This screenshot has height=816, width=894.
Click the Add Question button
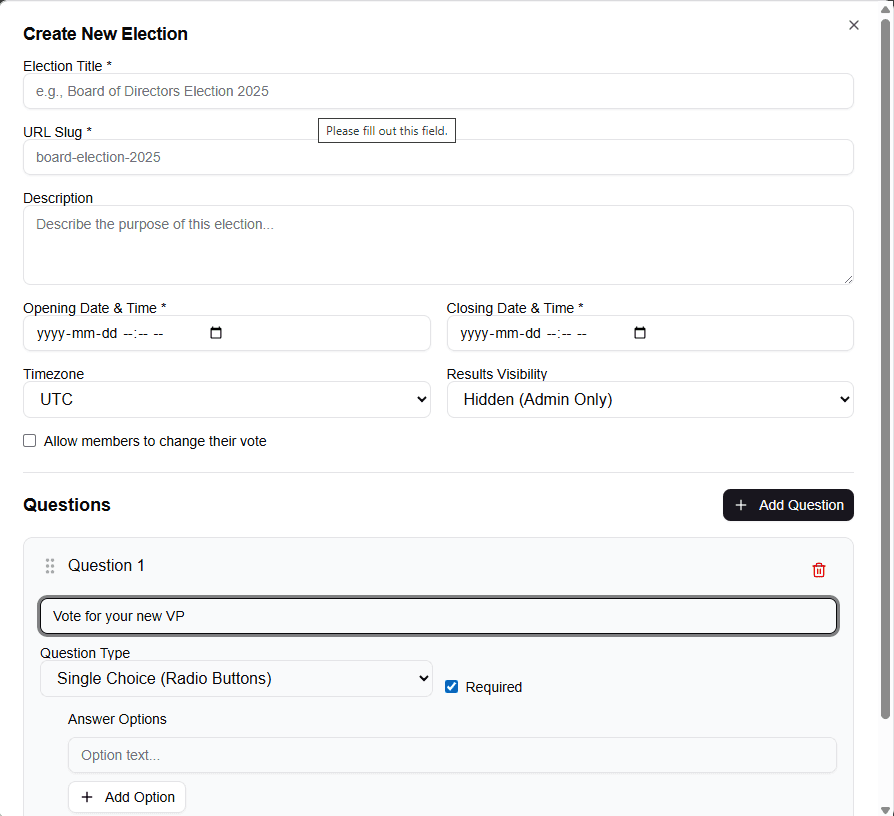point(788,505)
